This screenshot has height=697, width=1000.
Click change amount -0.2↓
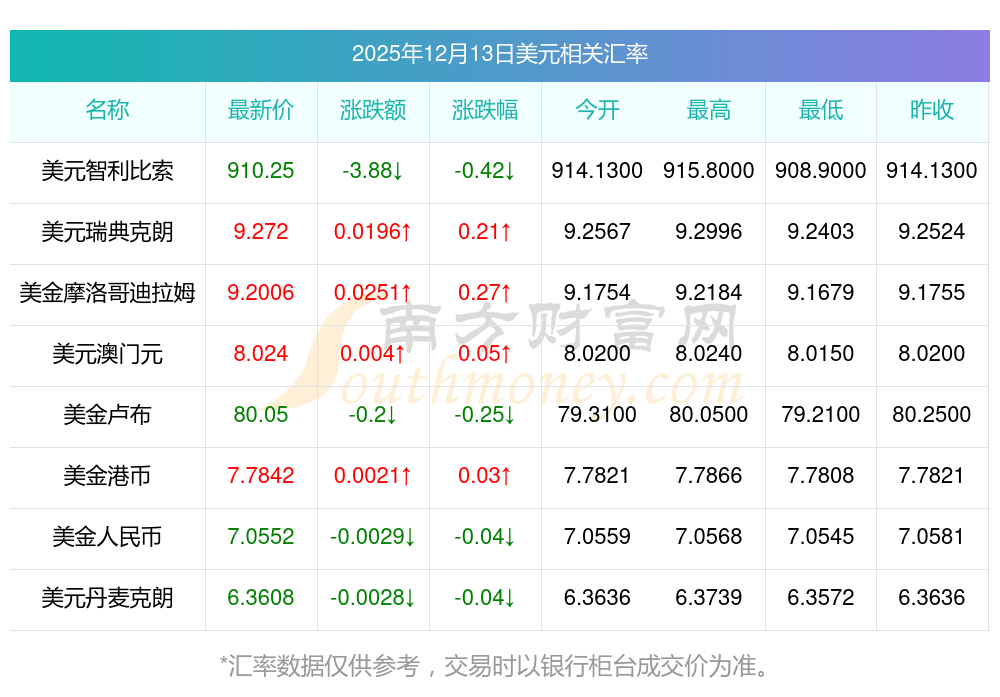coord(372,415)
